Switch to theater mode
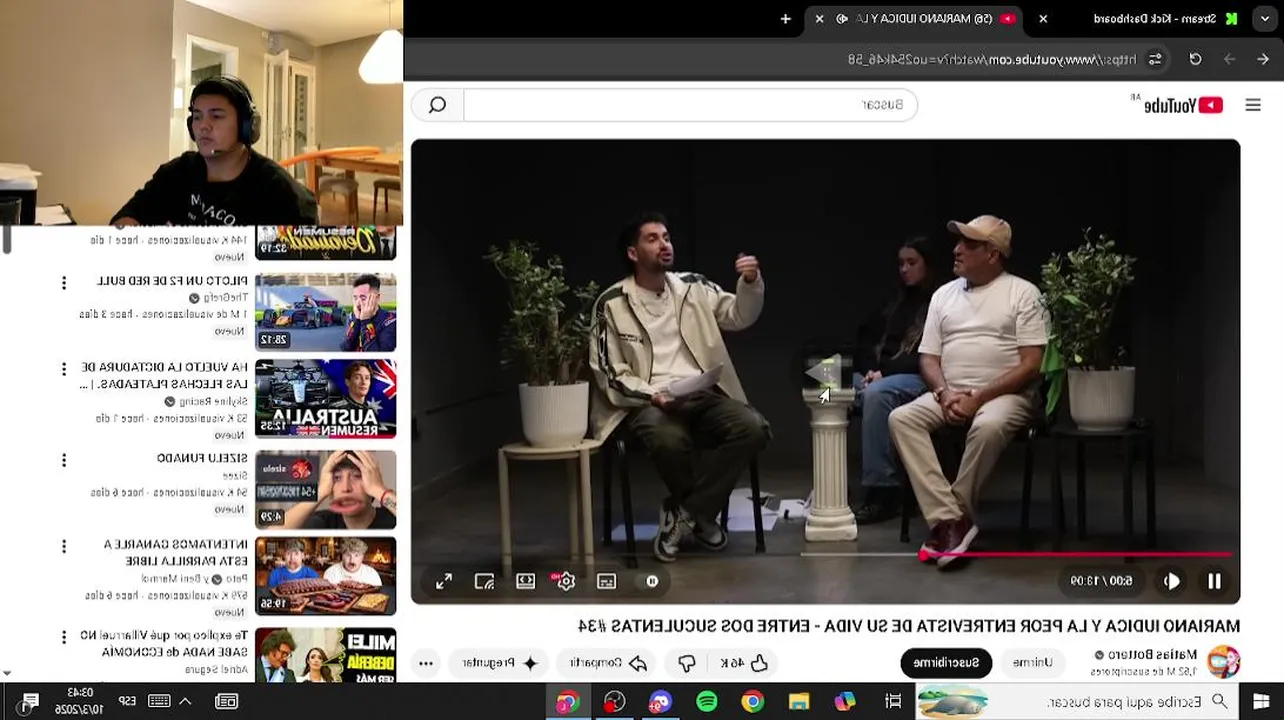The width and height of the screenshot is (1284, 720). pos(525,581)
